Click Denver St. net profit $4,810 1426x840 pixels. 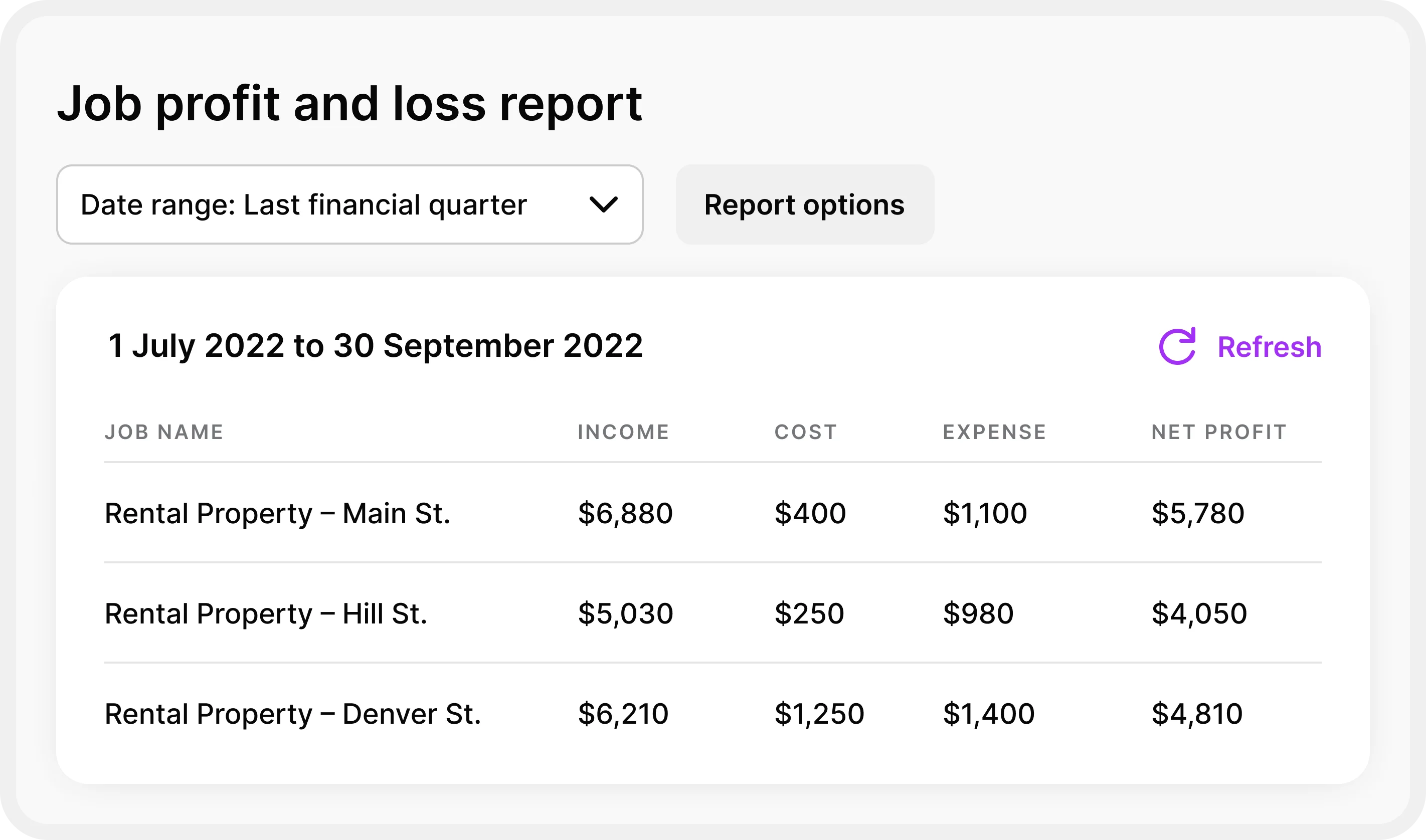pyautogui.click(x=1197, y=714)
